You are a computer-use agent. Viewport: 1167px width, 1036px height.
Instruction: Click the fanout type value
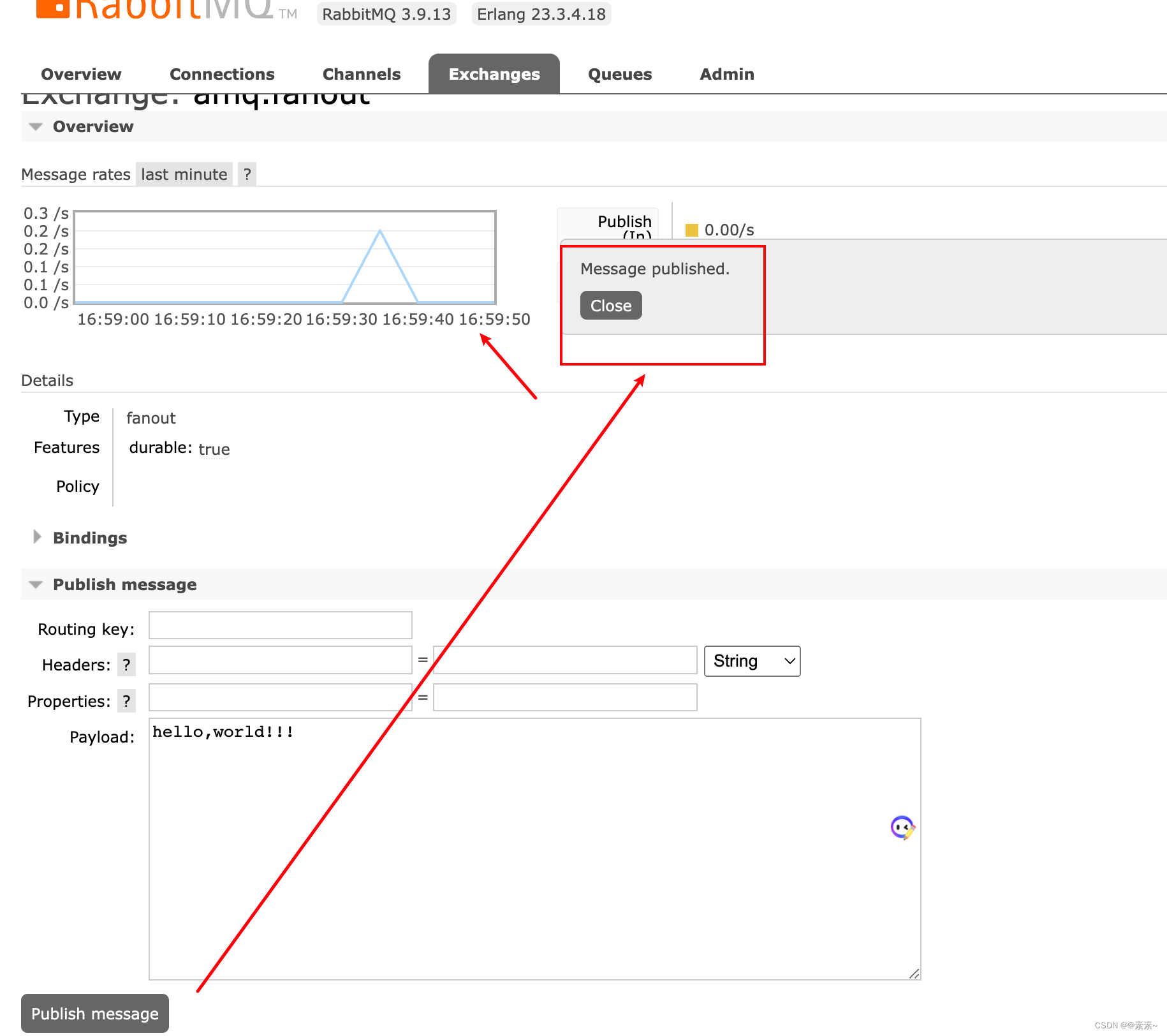[x=151, y=418]
